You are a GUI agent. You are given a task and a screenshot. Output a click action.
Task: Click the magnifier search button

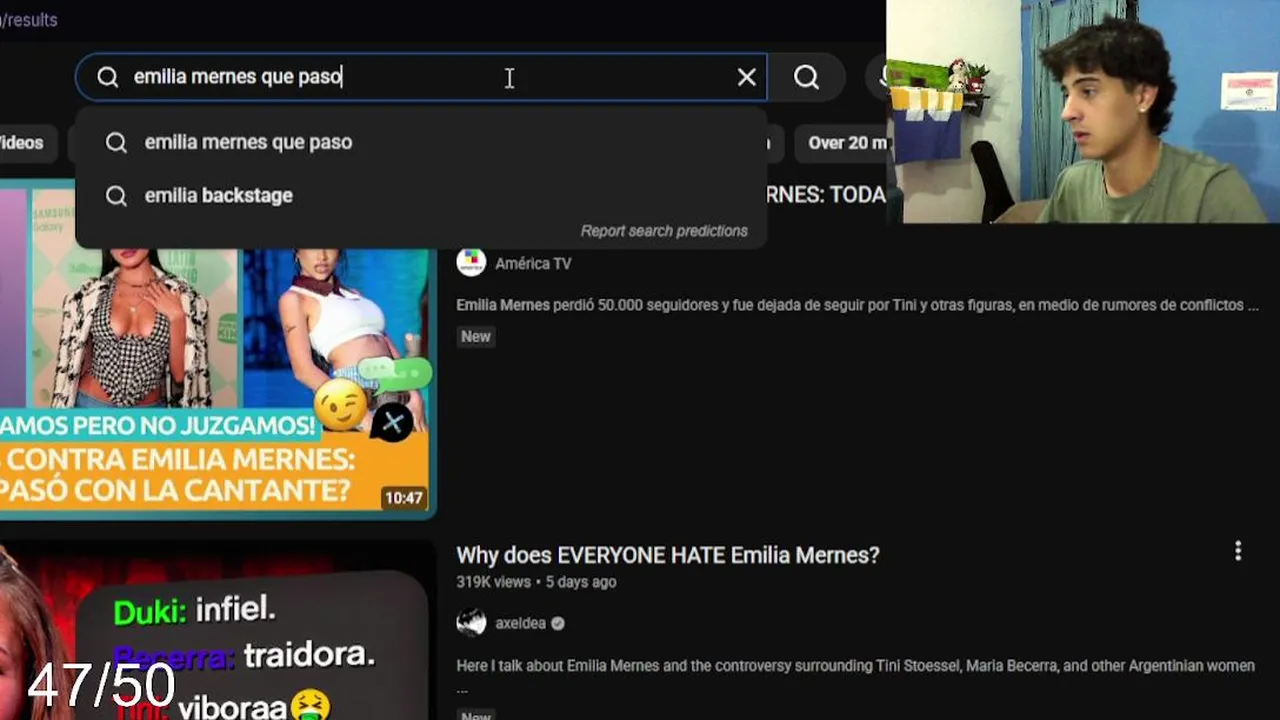coord(806,77)
